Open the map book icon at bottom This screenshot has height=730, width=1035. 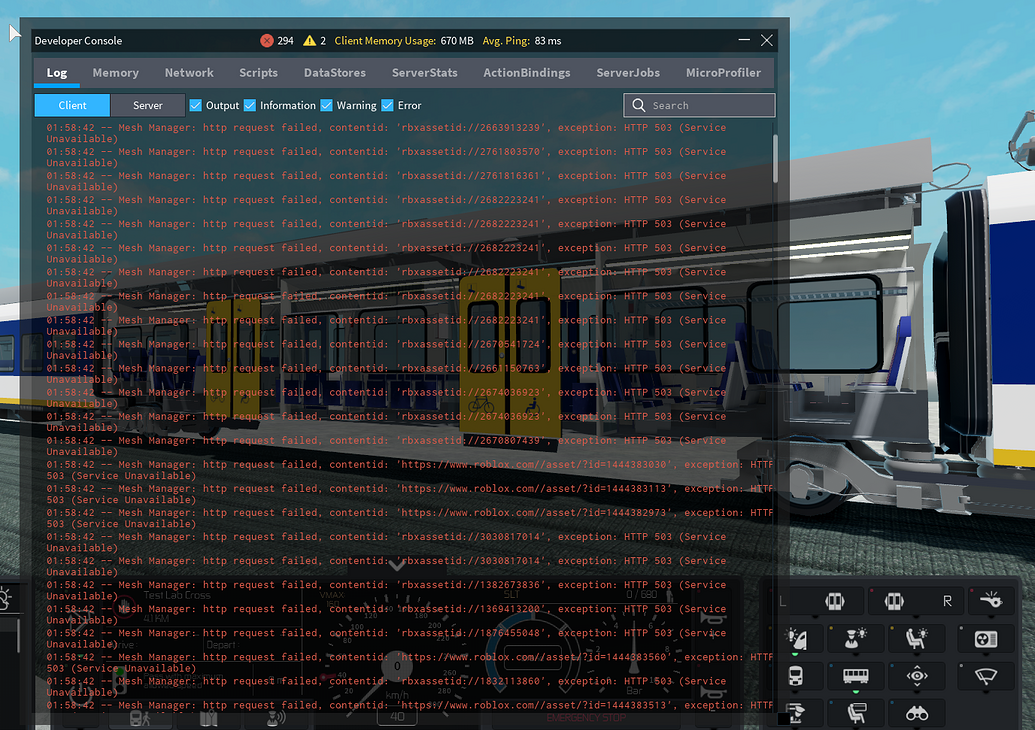(209, 719)
